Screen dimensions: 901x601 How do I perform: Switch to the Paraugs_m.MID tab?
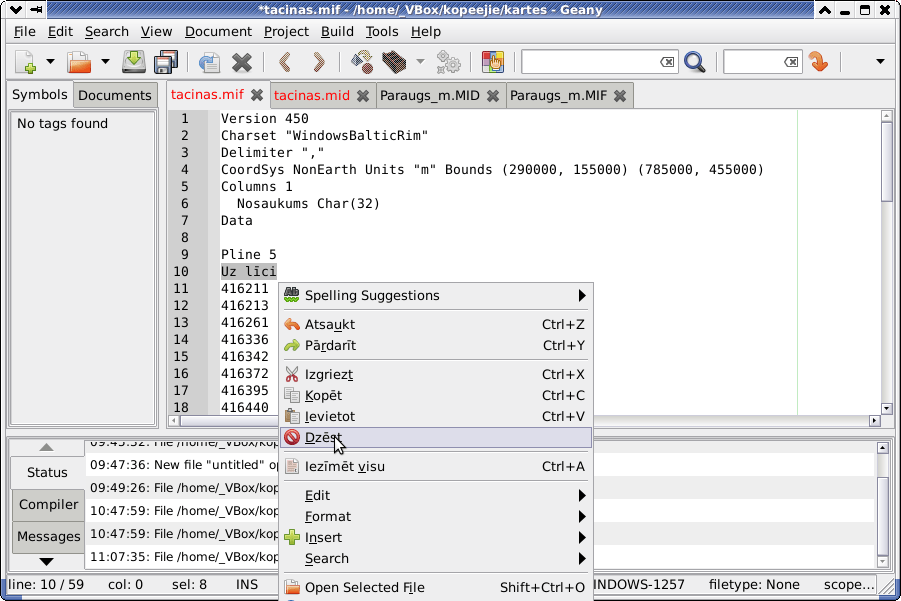point(430,95)
